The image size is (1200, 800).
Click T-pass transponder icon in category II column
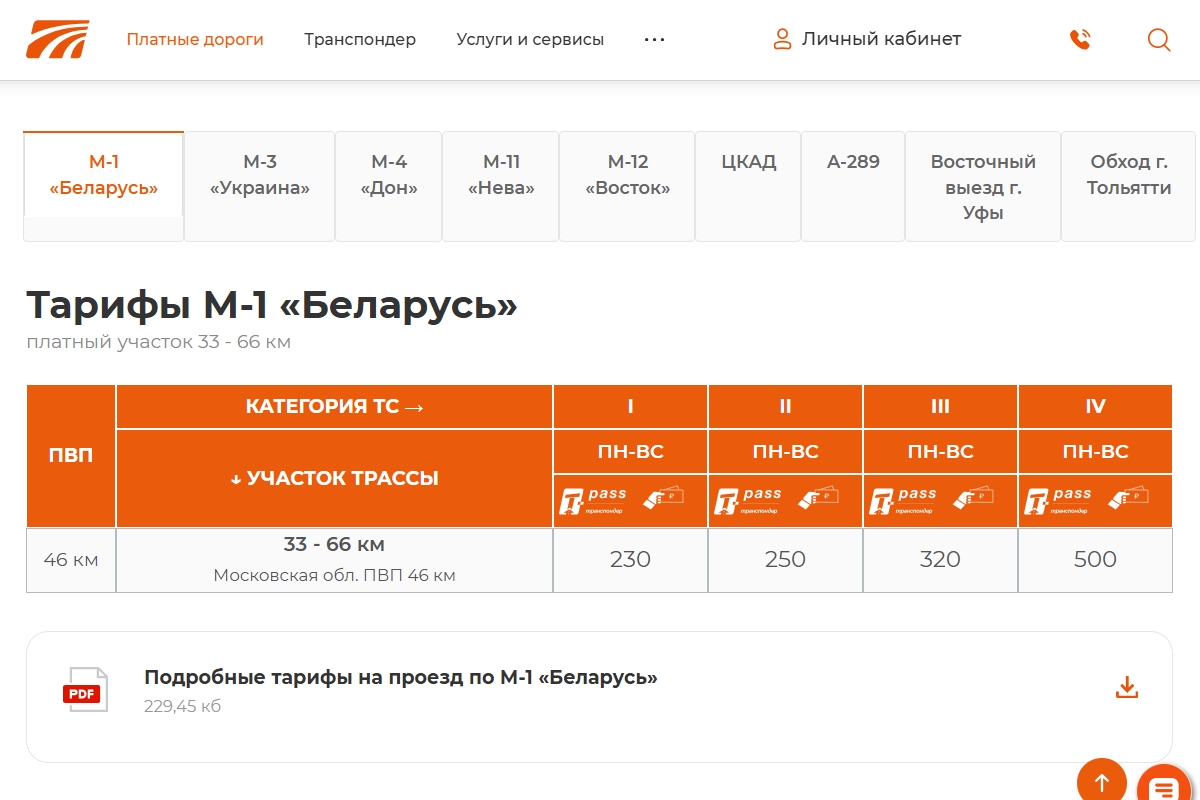pyautogui.click(x=749, y=500)
